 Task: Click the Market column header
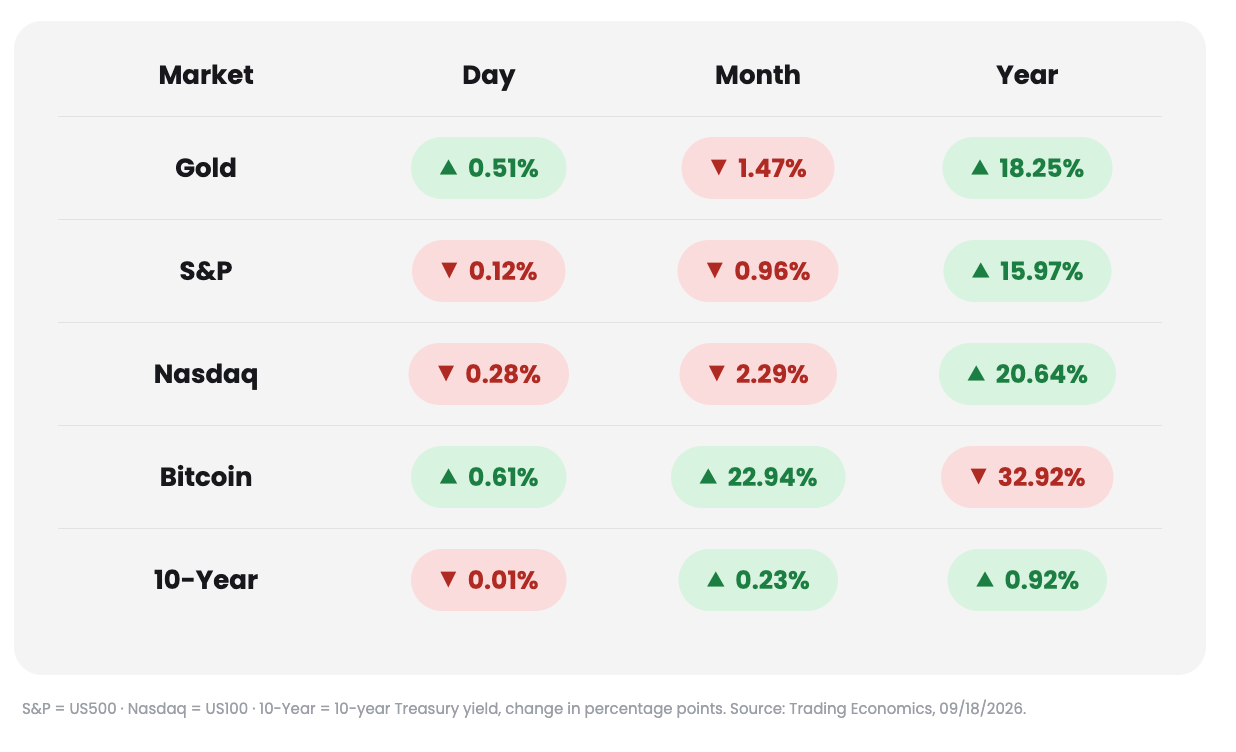pos(206,75)
